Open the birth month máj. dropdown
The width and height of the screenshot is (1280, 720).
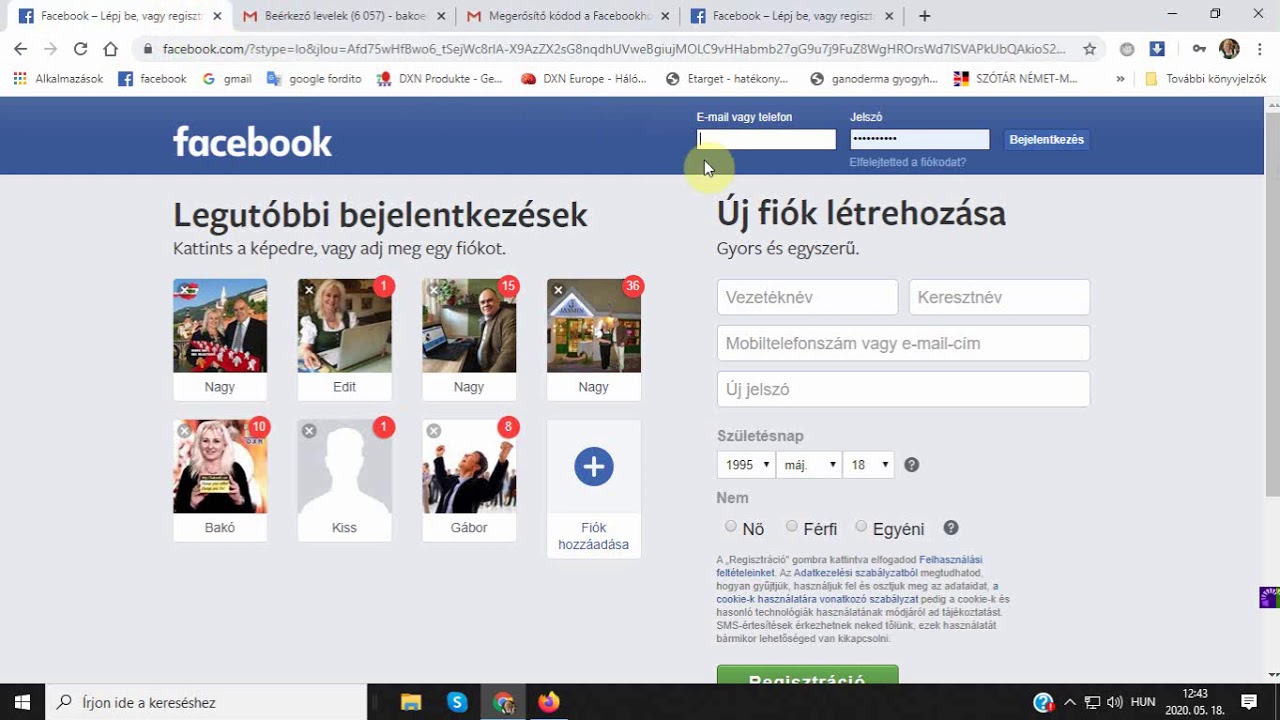[809, 465]
